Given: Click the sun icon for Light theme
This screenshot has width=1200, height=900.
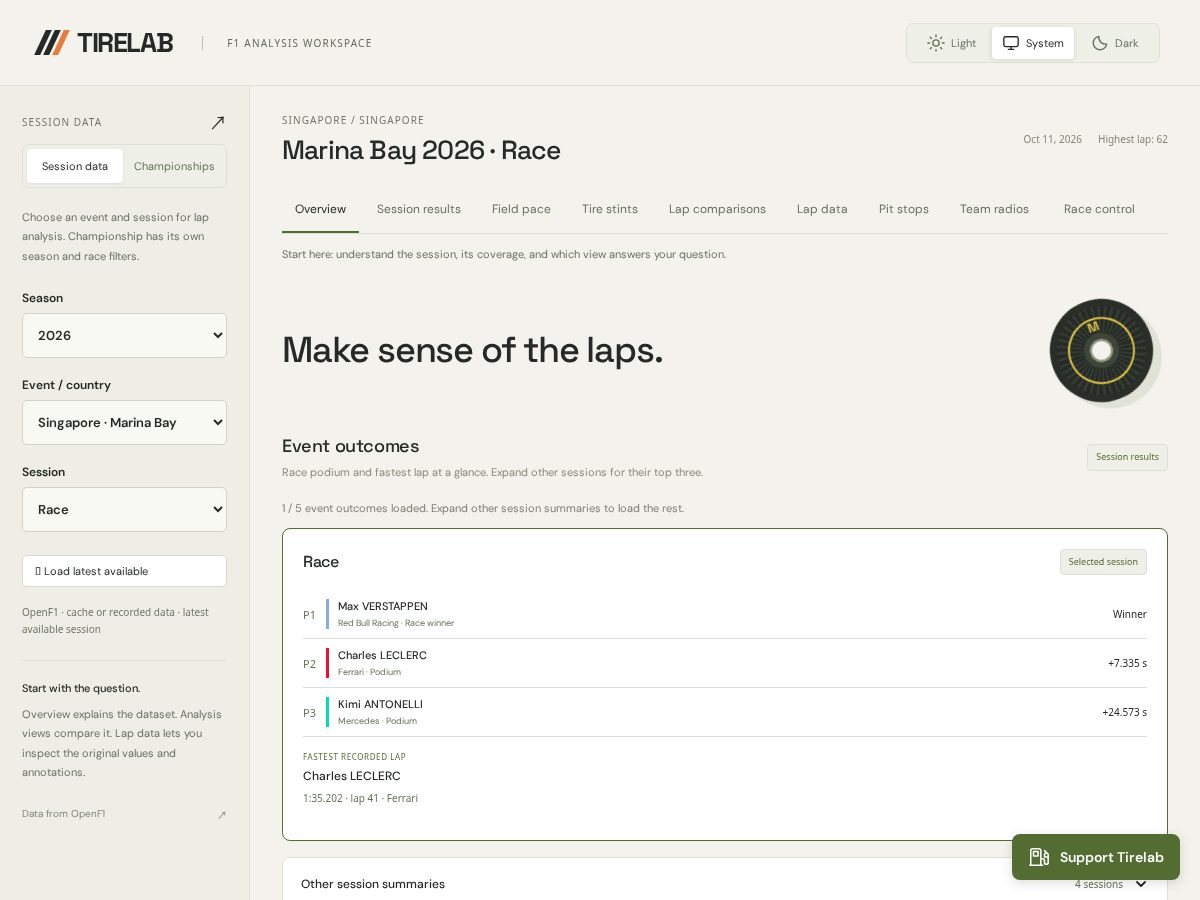Looking at the screenshot, I should (x=936, y=43).
